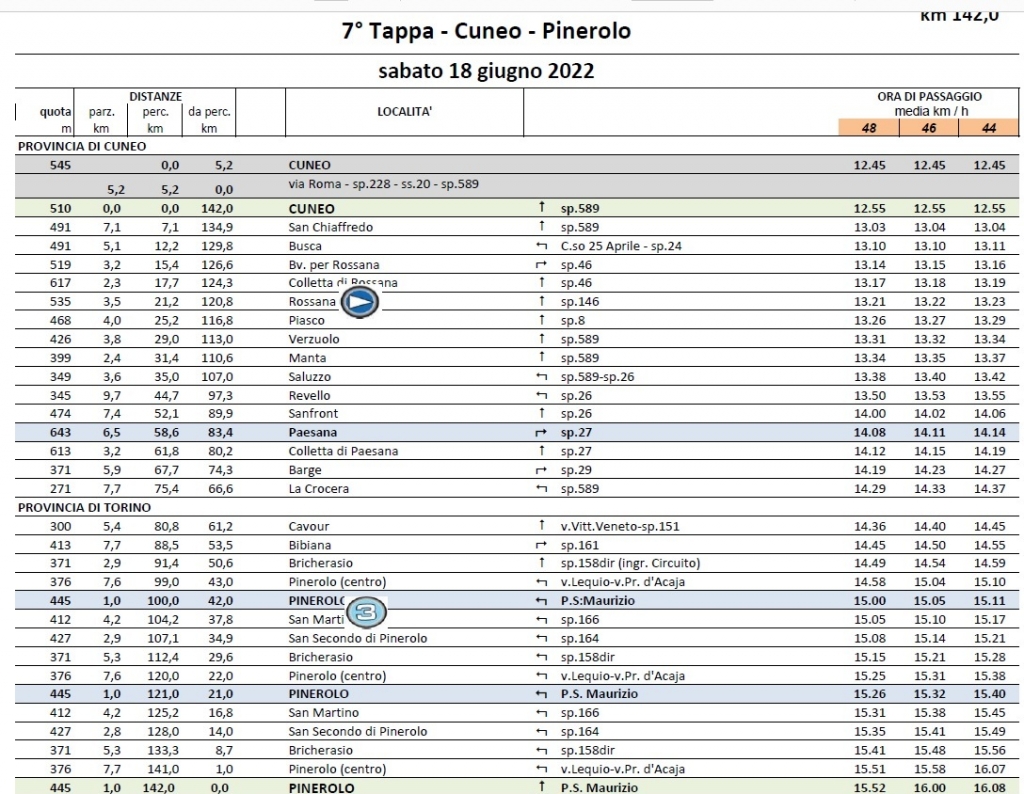
Task: Click the LOCALITA' column header
Action: [404, 112]
